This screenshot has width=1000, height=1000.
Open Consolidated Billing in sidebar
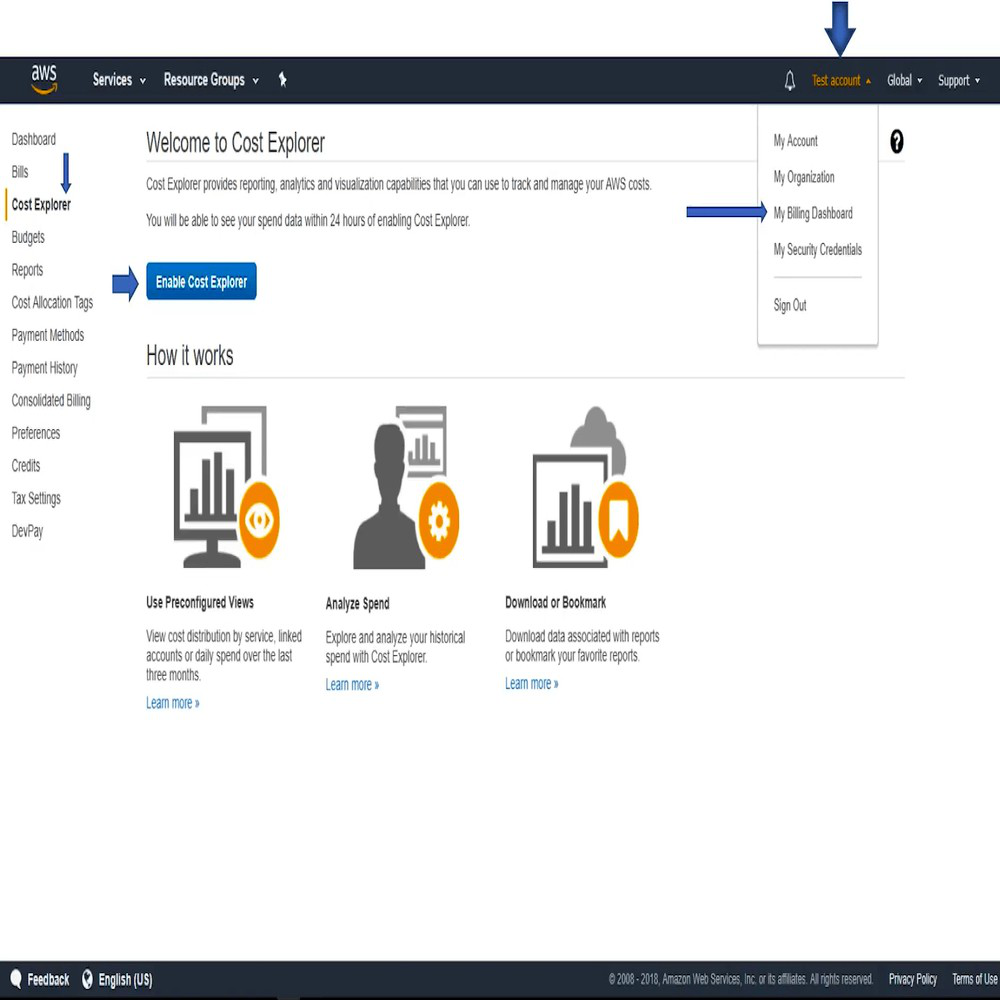pyautogui.click(x=51, y=401)
